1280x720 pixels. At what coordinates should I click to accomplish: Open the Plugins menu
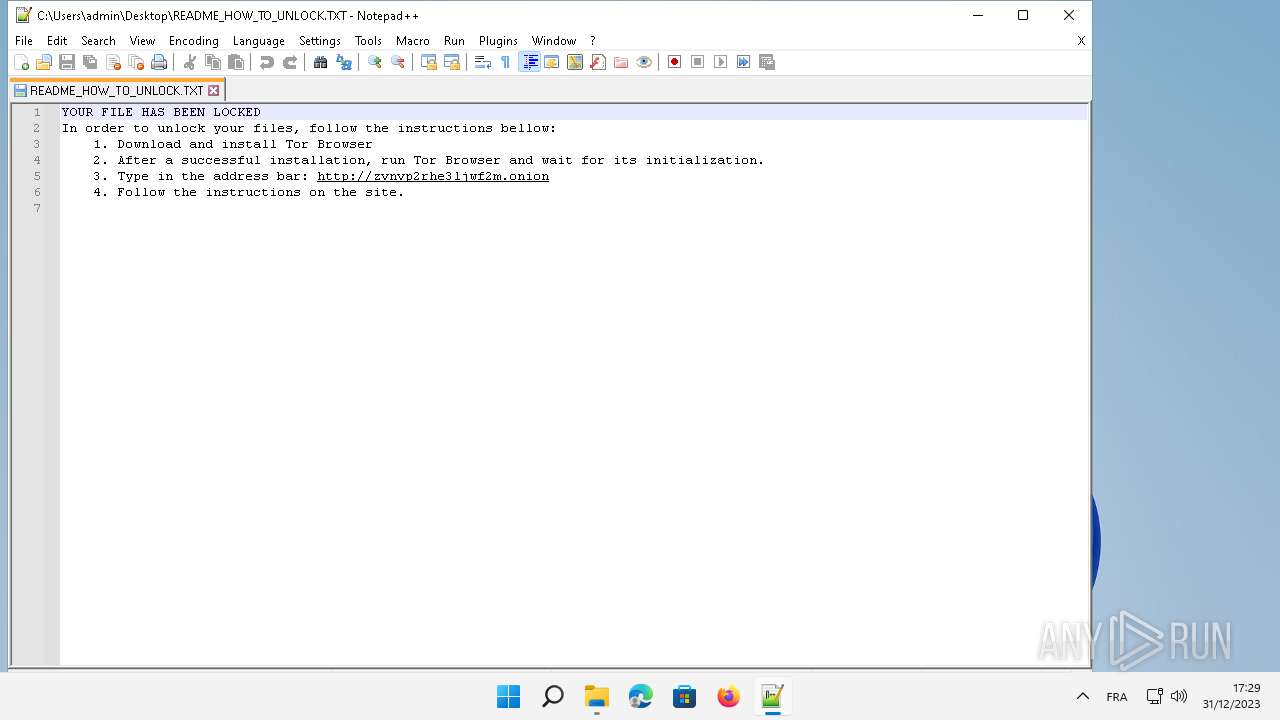coord(498,41)
